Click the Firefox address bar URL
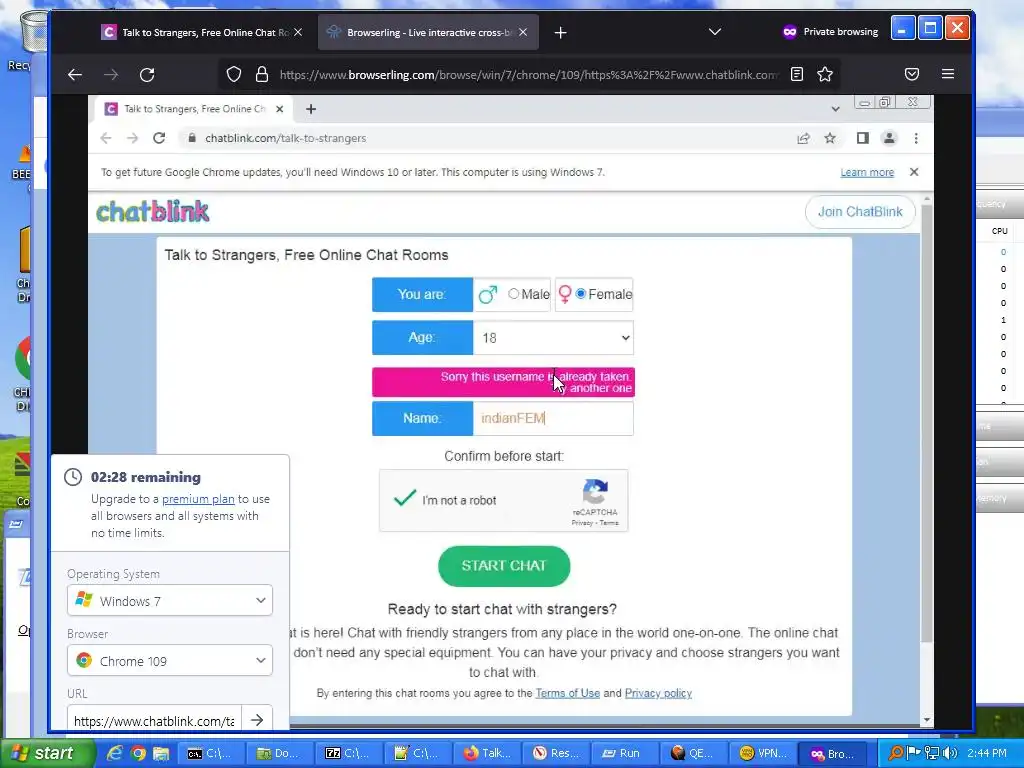Screen dimensions: 1024x768 click(x=529, y=74)
